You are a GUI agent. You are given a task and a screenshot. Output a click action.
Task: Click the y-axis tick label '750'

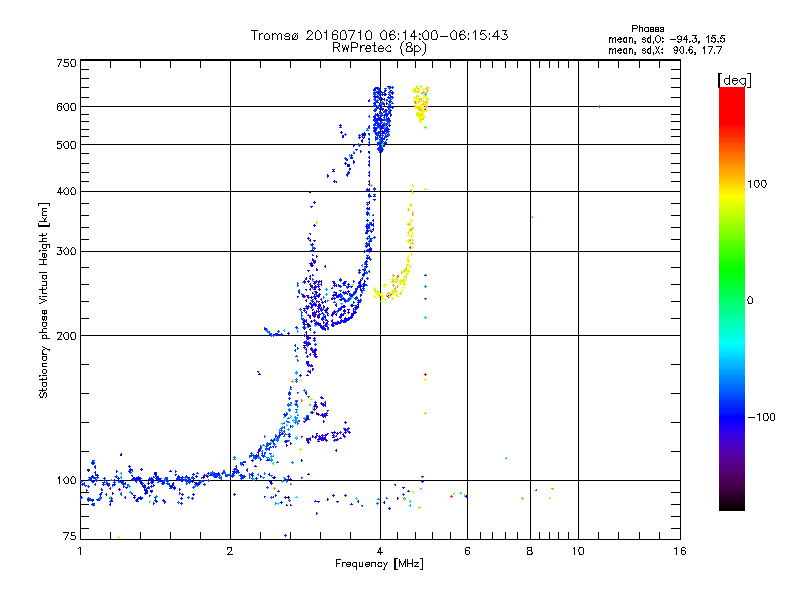[66, 63]
